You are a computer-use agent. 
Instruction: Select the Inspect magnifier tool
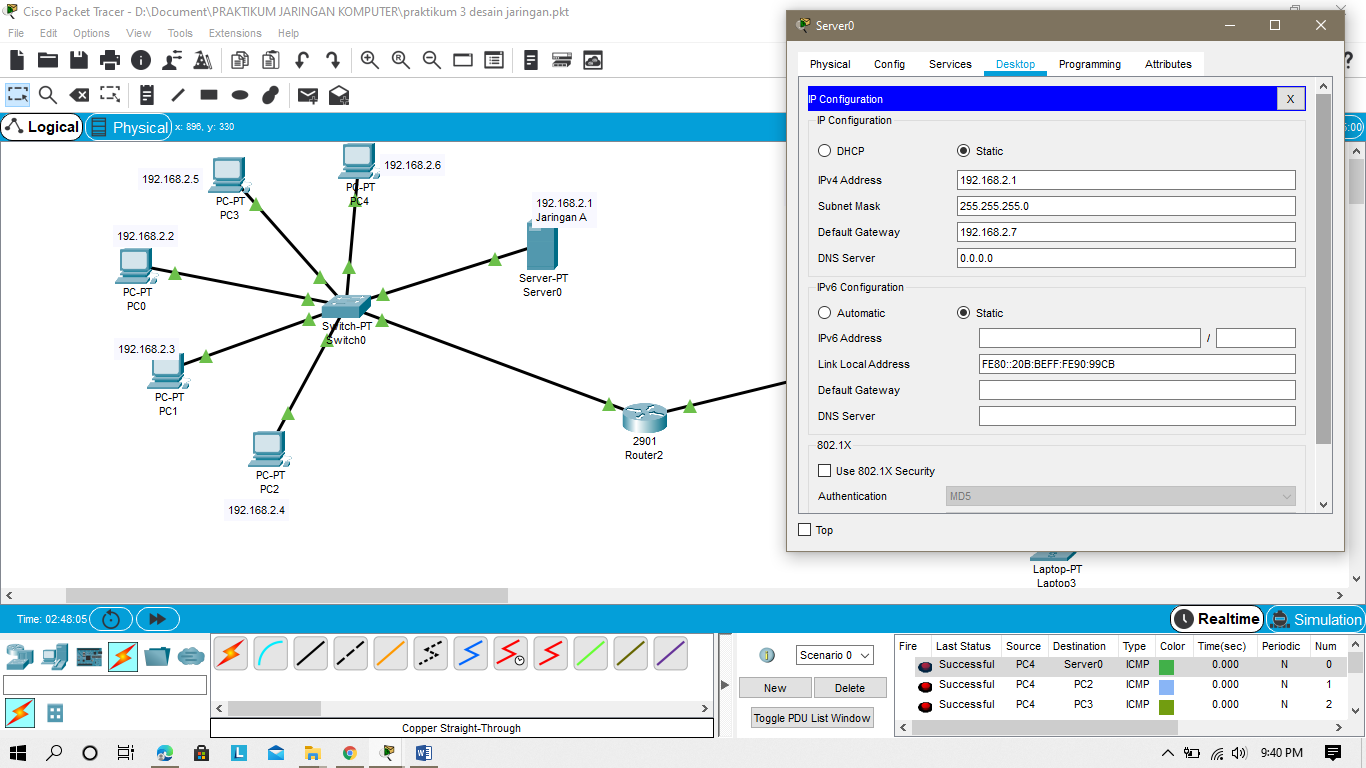tap(46, 95)
